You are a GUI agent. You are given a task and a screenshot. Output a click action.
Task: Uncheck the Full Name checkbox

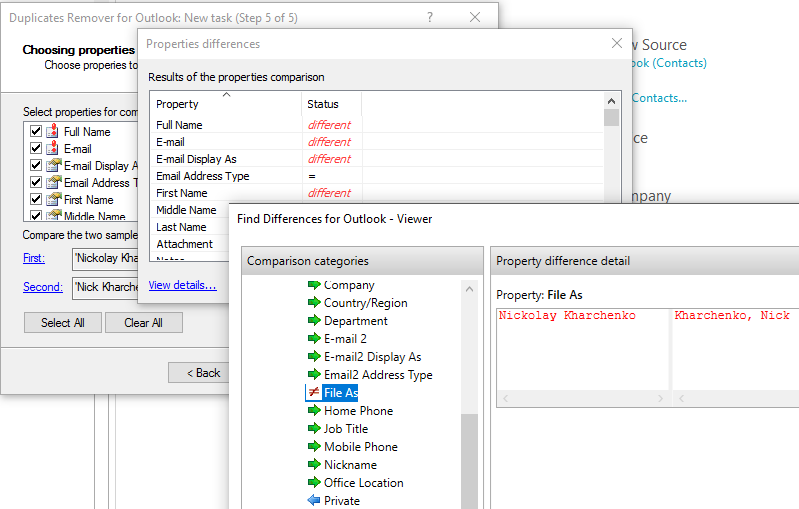(36, 131)
